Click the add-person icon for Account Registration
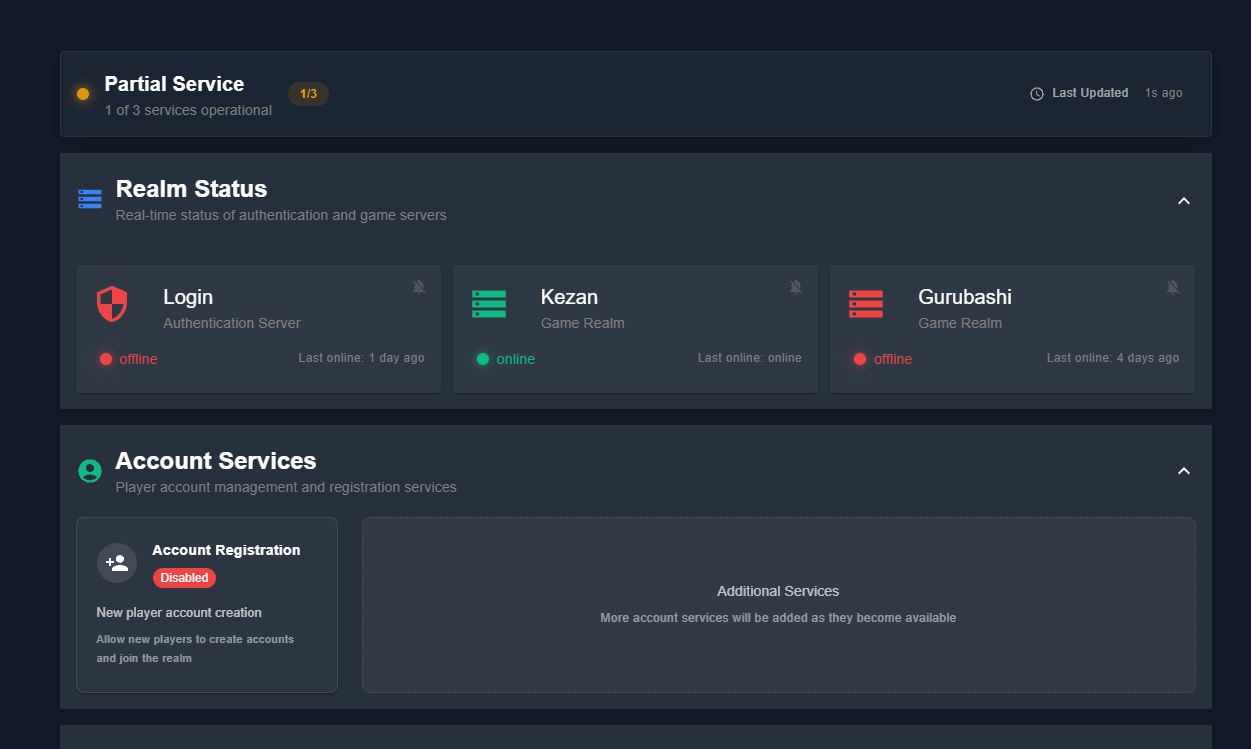 click(x=117, y=563)
